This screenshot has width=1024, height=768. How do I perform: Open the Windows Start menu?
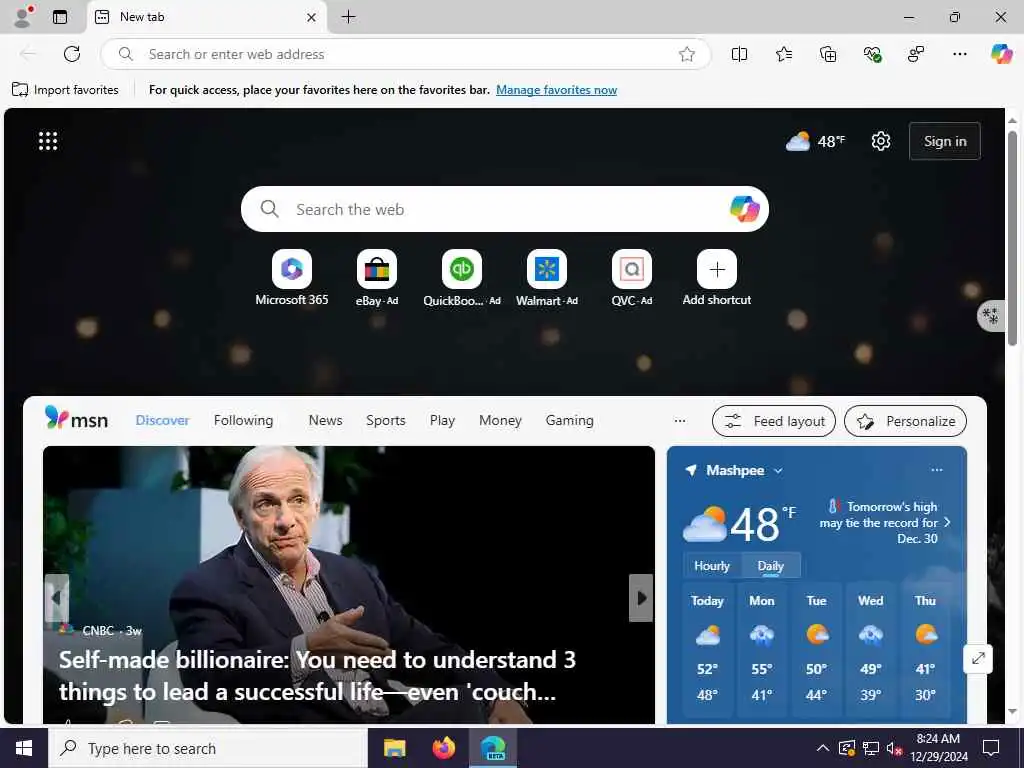[x=24, y=748]
